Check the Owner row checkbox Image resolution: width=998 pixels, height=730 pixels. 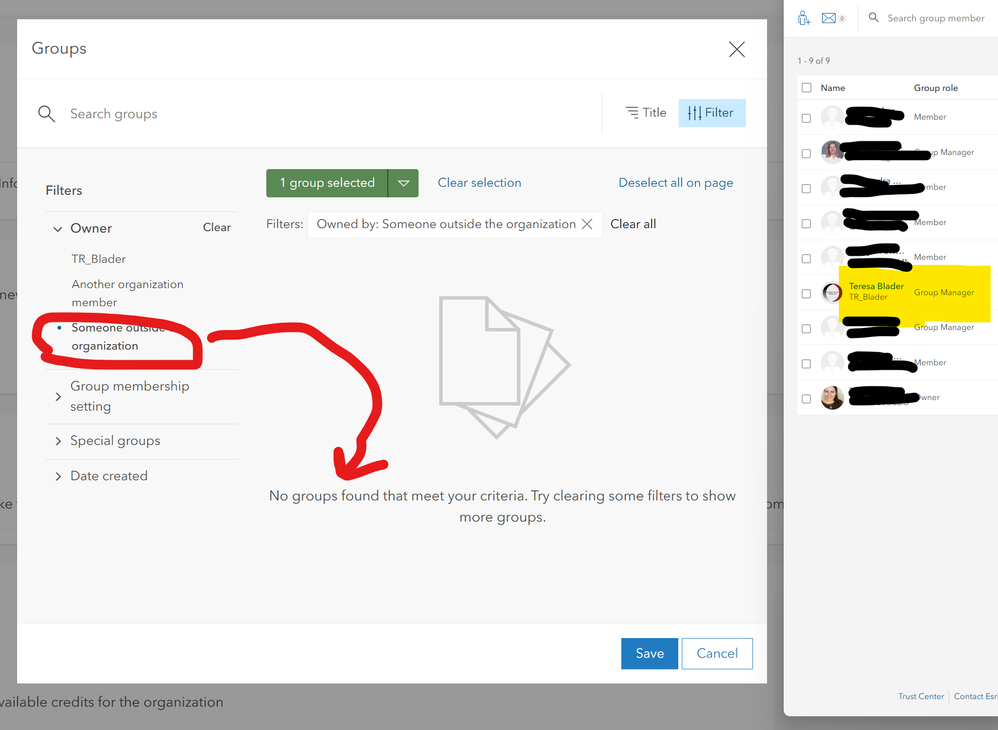(806, 398)
